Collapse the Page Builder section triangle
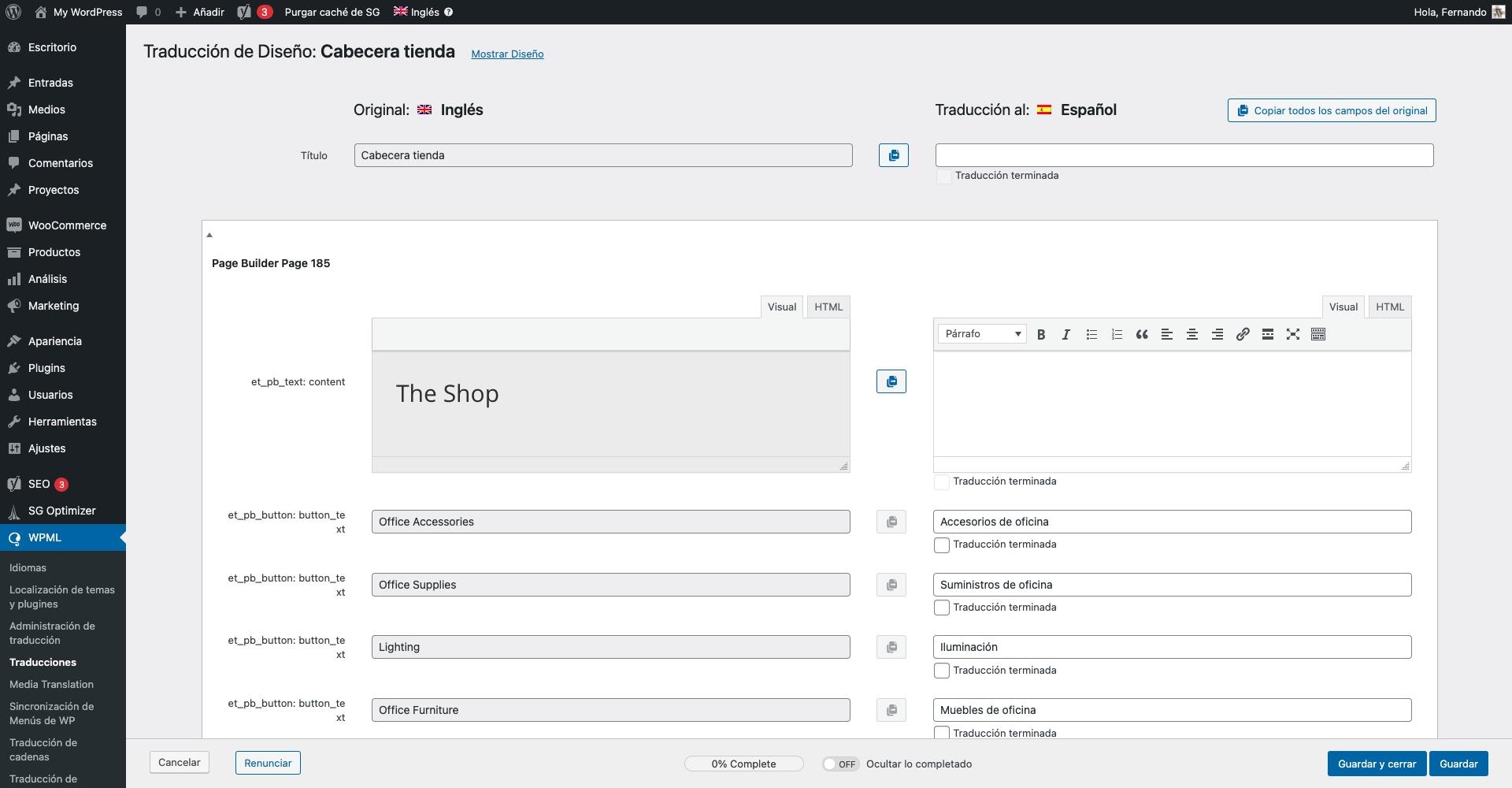The height and width of the screenshot is (788, 1512). pos(209,235)
